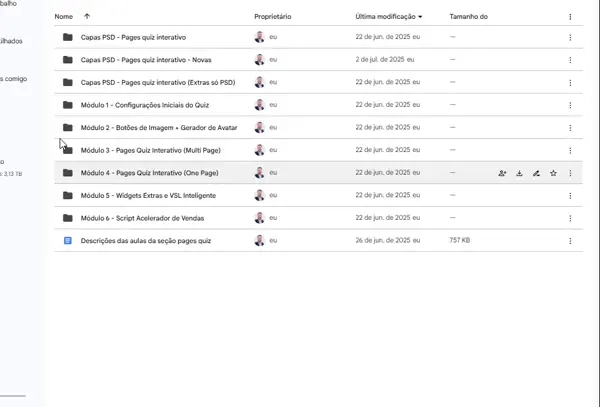Click the Nome sort arrow

(87, 17)
